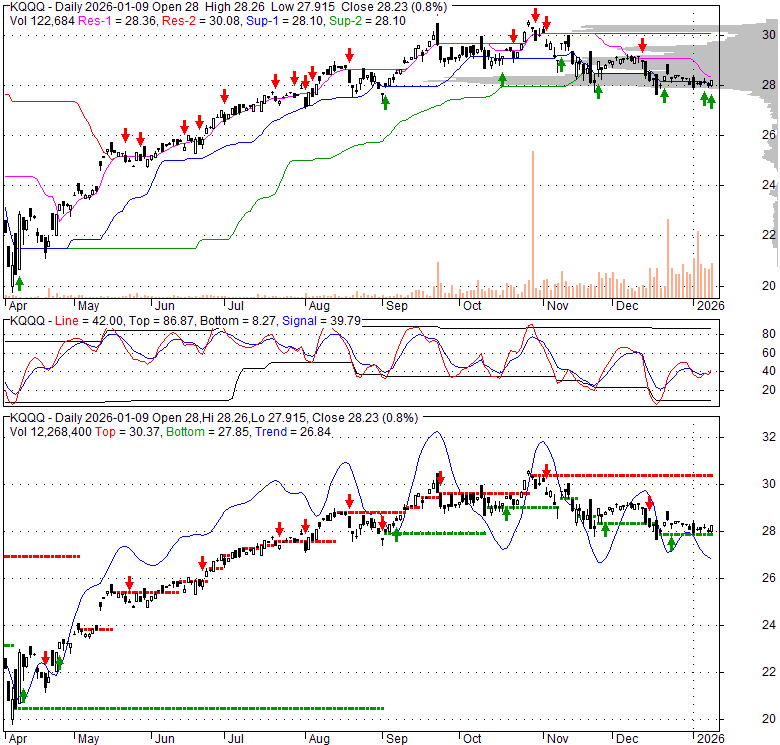The width and height of the screenshot is (780, 745).
Task: Click the 'Jun' label on the bottom chart axis
Action: click(164, 739)
